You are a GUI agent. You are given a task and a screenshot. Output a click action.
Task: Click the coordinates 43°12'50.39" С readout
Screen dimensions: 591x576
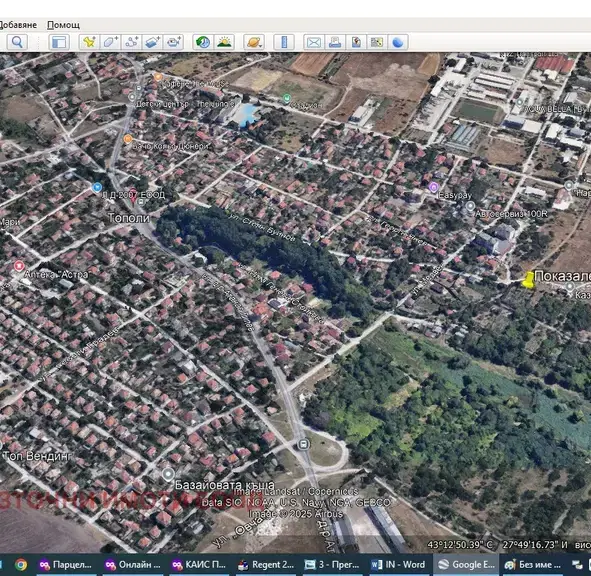[460, 545]
